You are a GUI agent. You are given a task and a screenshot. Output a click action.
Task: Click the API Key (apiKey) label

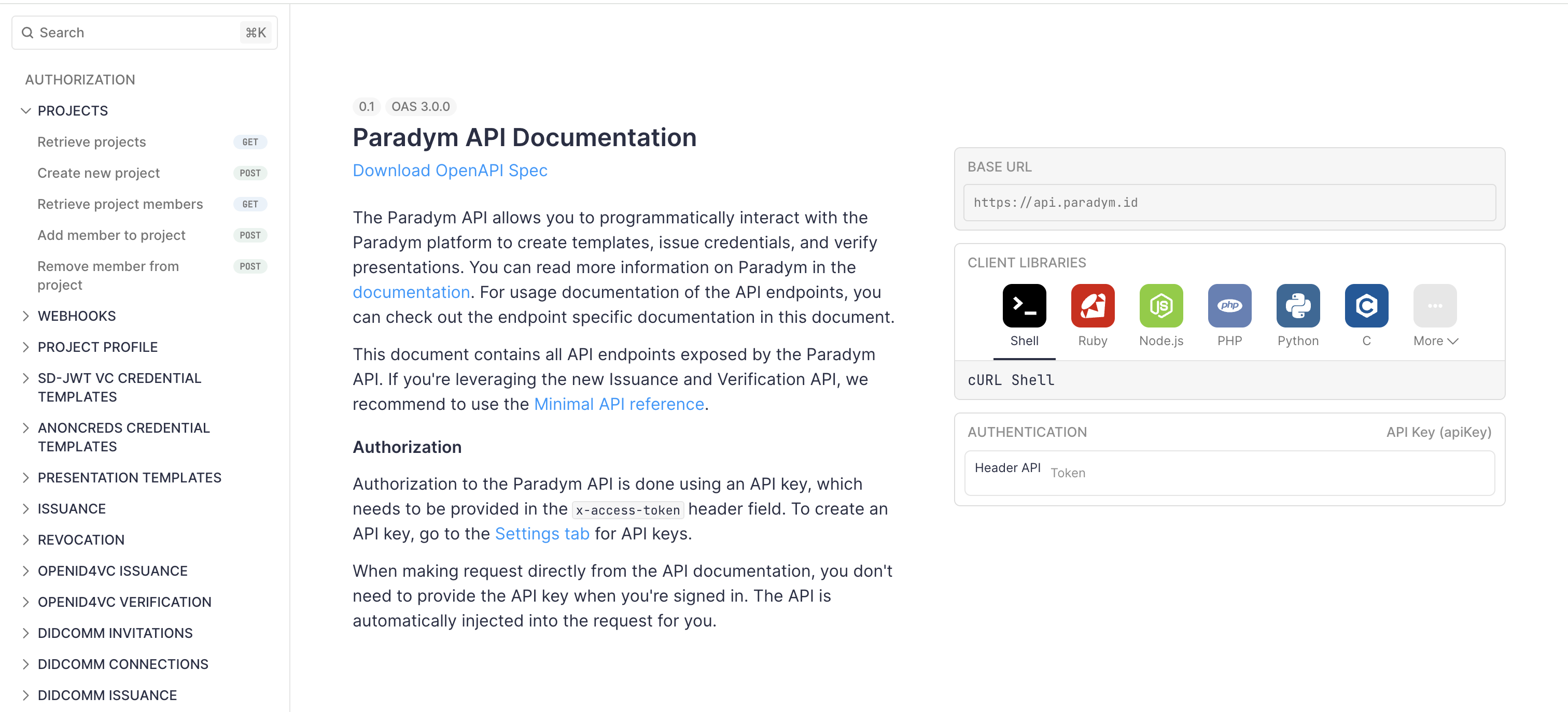1439,432
